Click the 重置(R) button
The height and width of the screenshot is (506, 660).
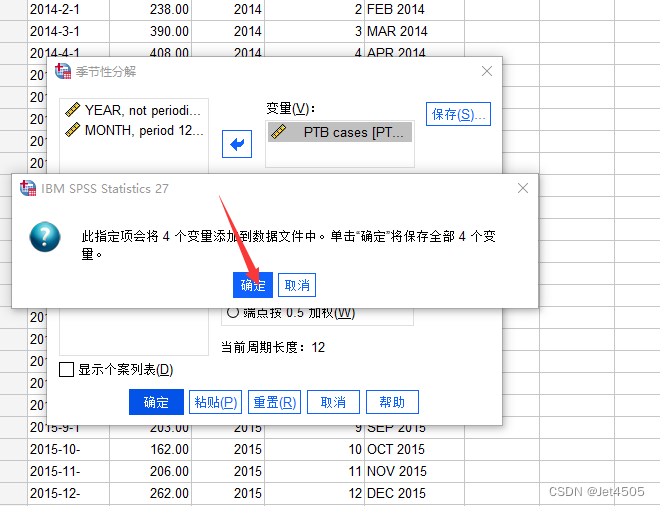point(274,402)
